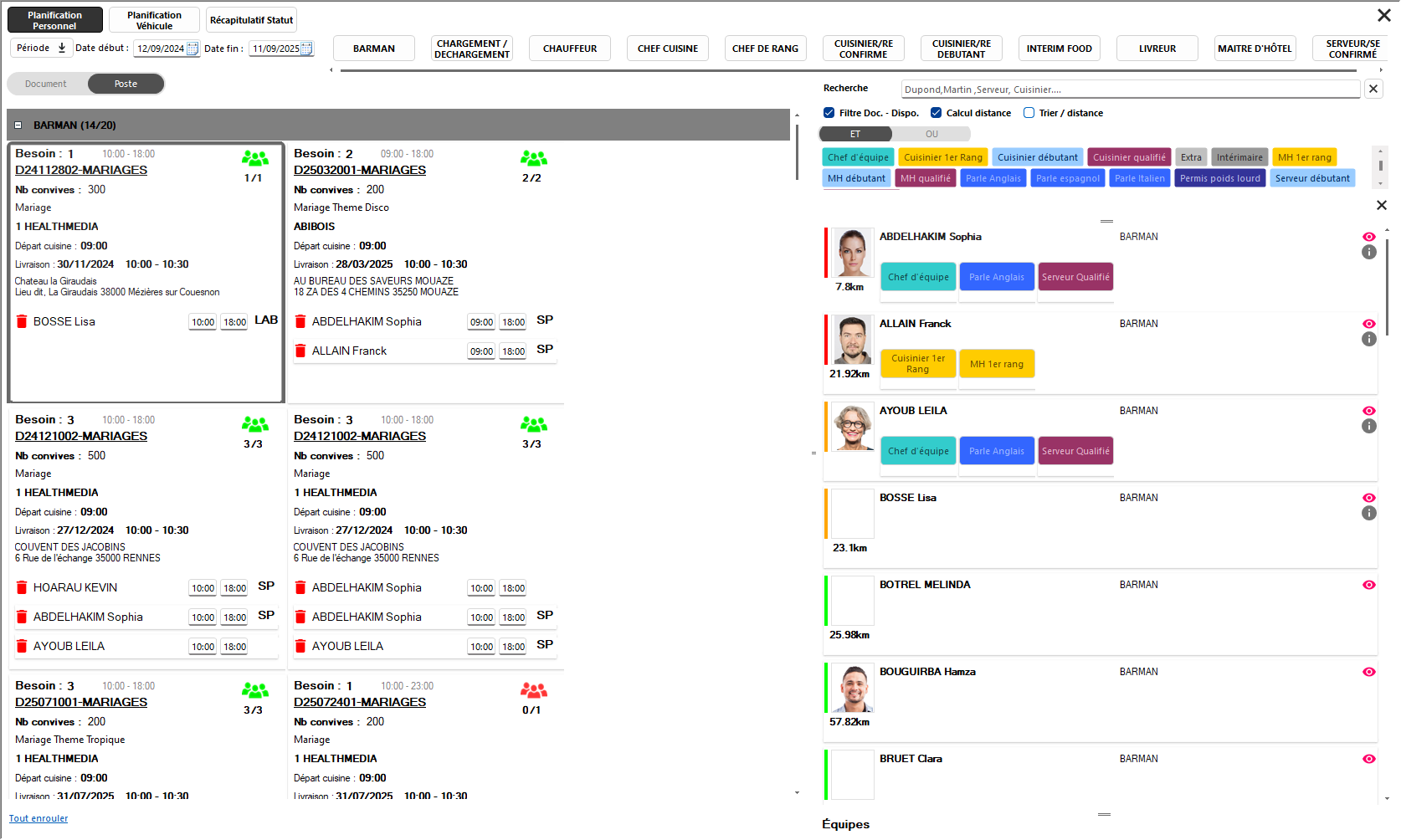Collapse the BARMAN (14/20) group
Viewport: 1401px width, 840px height.
click(x=18, y=125)
